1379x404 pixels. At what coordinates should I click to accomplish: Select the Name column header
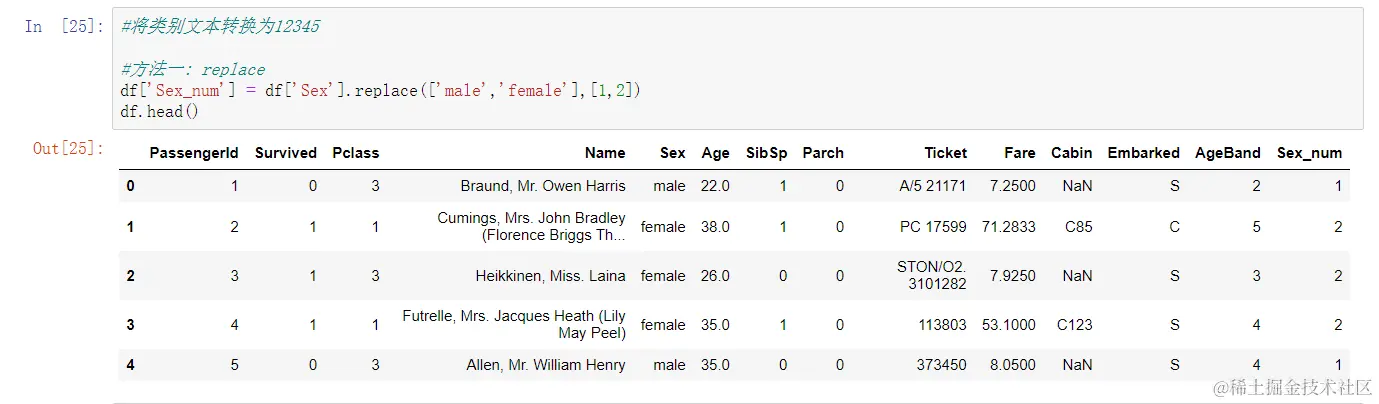tap(605, 153)
